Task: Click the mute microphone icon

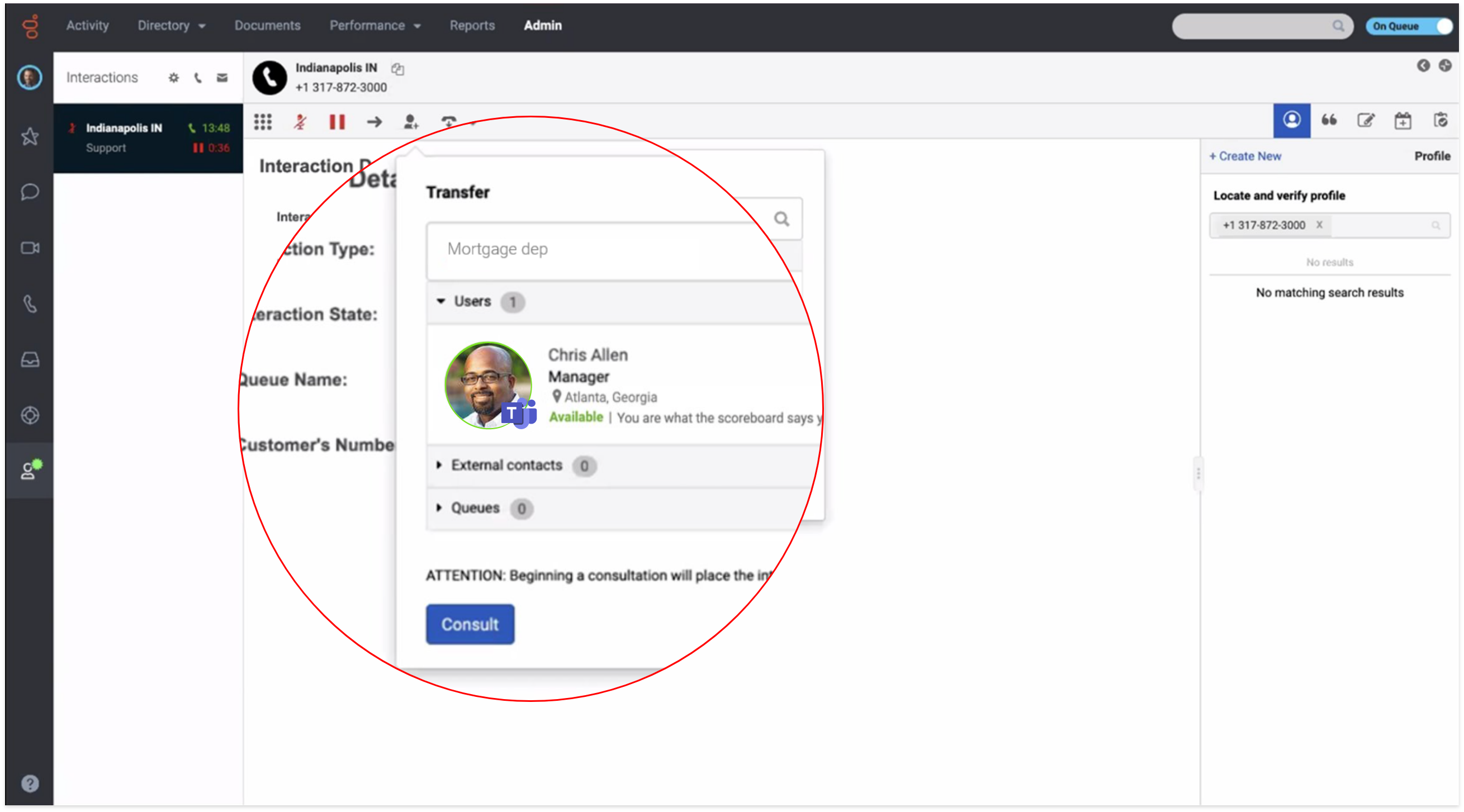Action: [300, 122]
